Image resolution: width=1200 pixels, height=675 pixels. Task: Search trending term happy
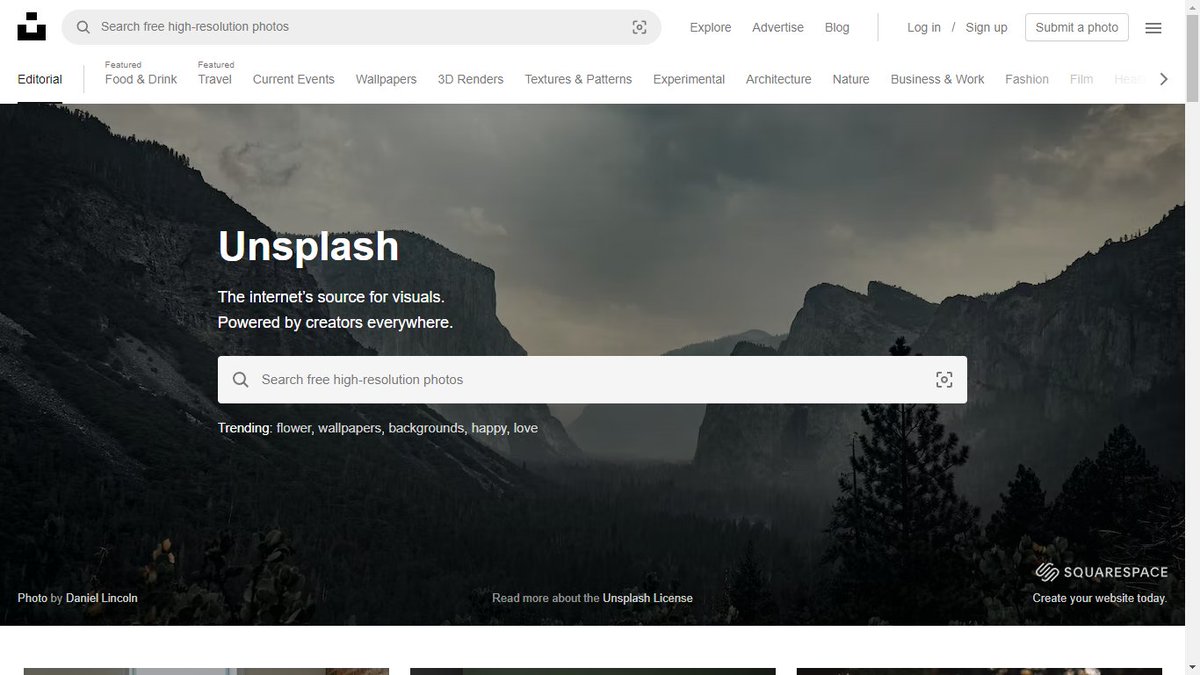pyautogui.click(x=489, y=428)
